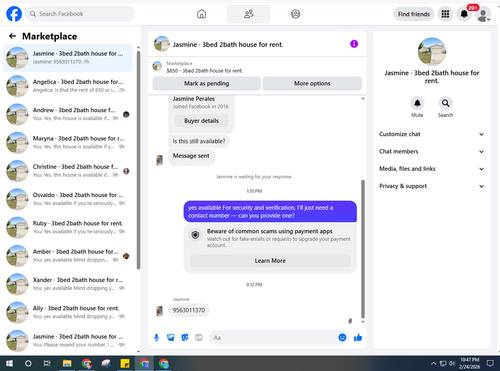
Task: Click the conversation list scrollbar
Action: [x=138, y=160]
